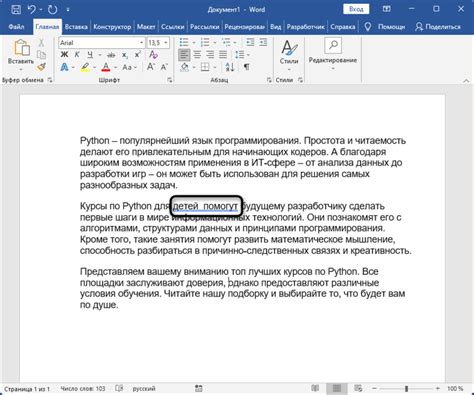Customize Quick Access Toolbar dropdown
Screen dimensions: 474x395
[x=68, y=10]
